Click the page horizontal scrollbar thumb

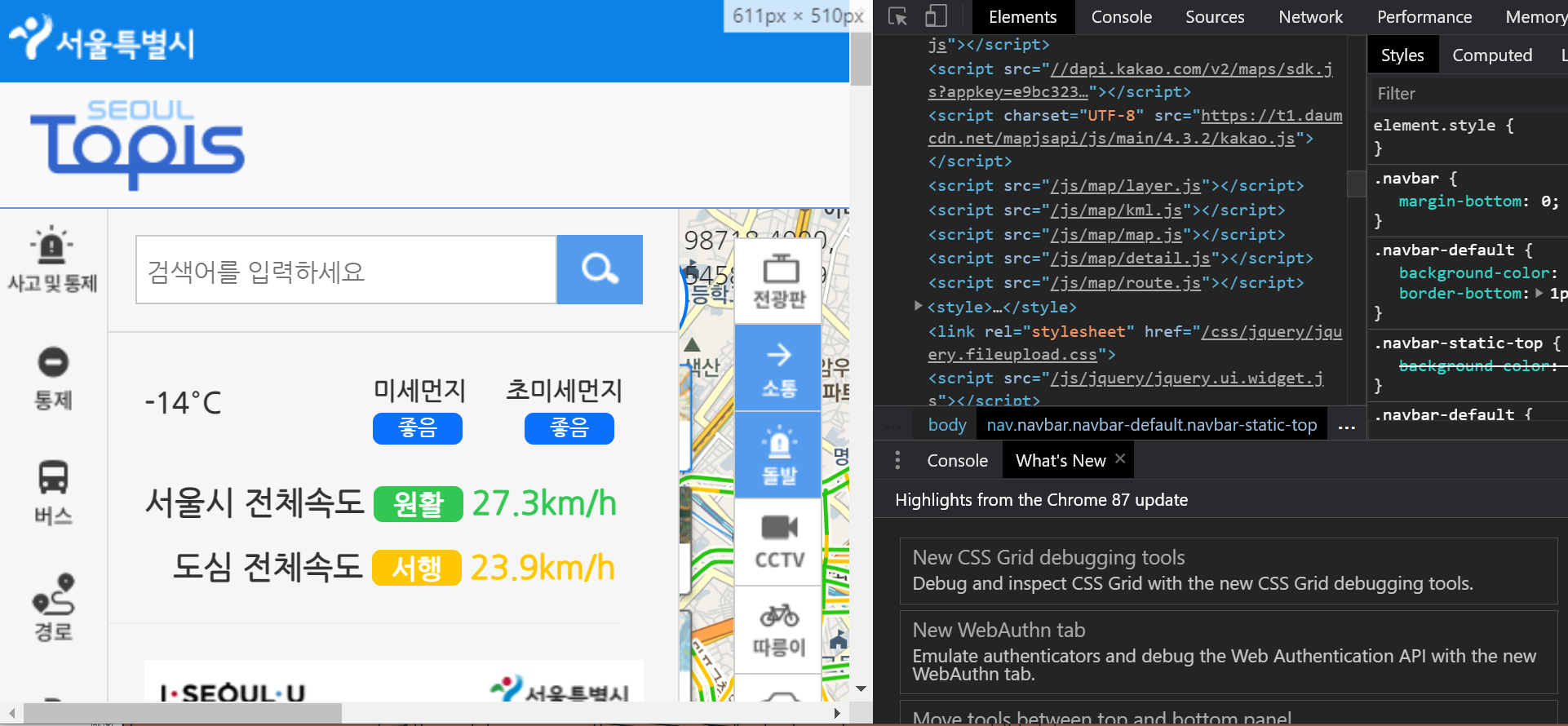click(x=183, y=713)
